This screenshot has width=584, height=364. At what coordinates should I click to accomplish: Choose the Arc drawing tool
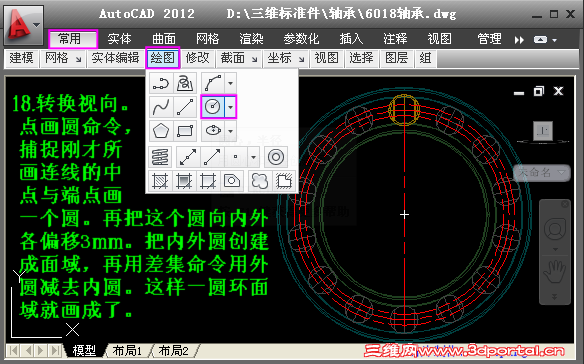[213, 83]
